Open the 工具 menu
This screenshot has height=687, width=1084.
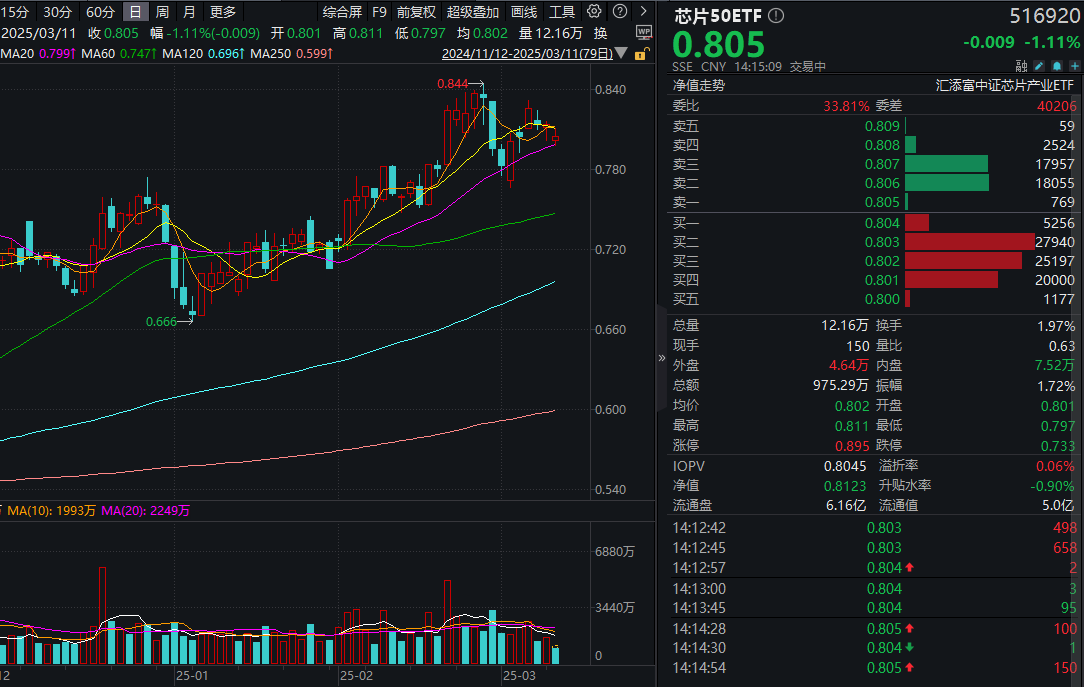click(x=562, y=12)
